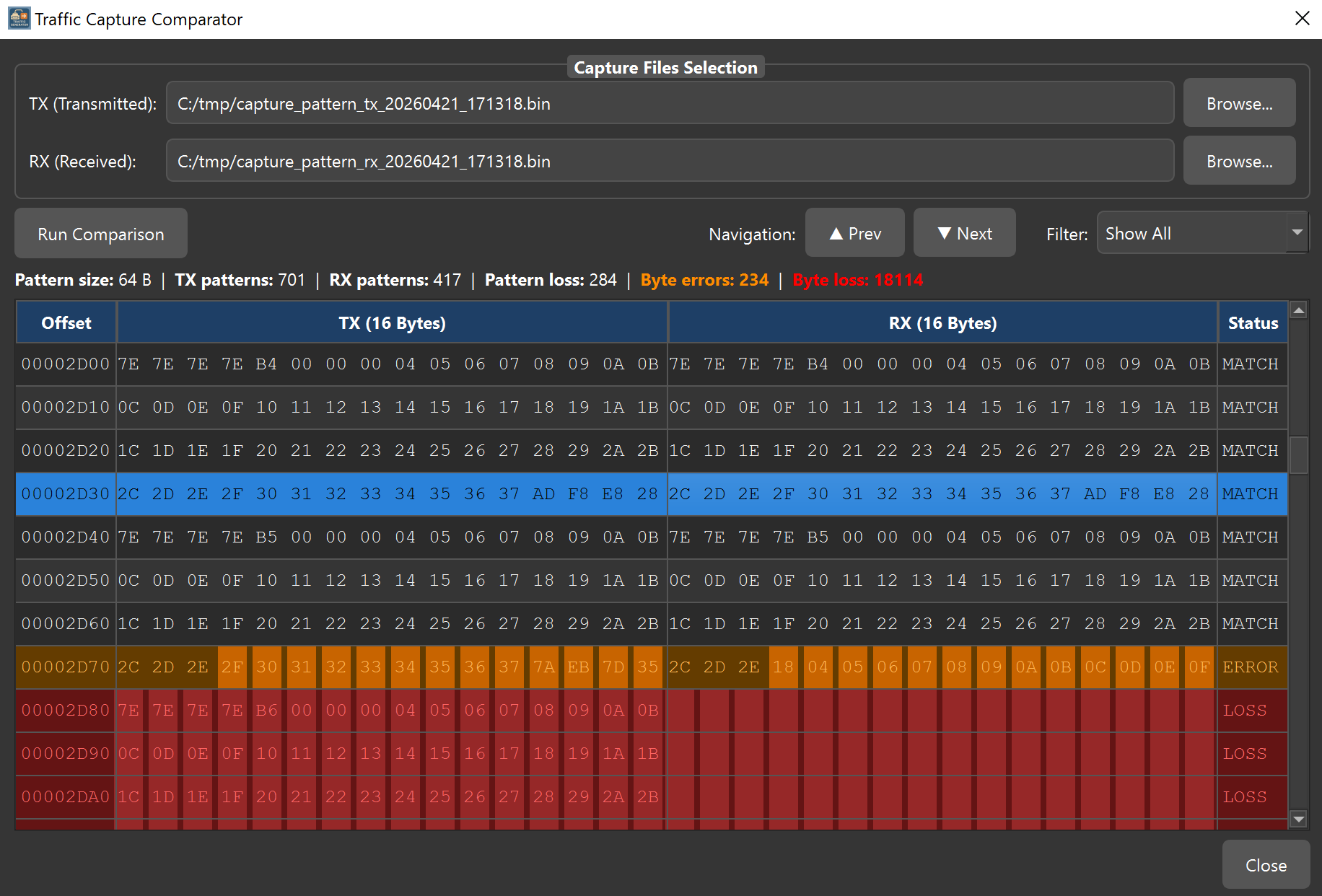Viewport: 1322px width, 896px height.
Task: Open the Show All filter dropdown
Action: [1202, 233]
